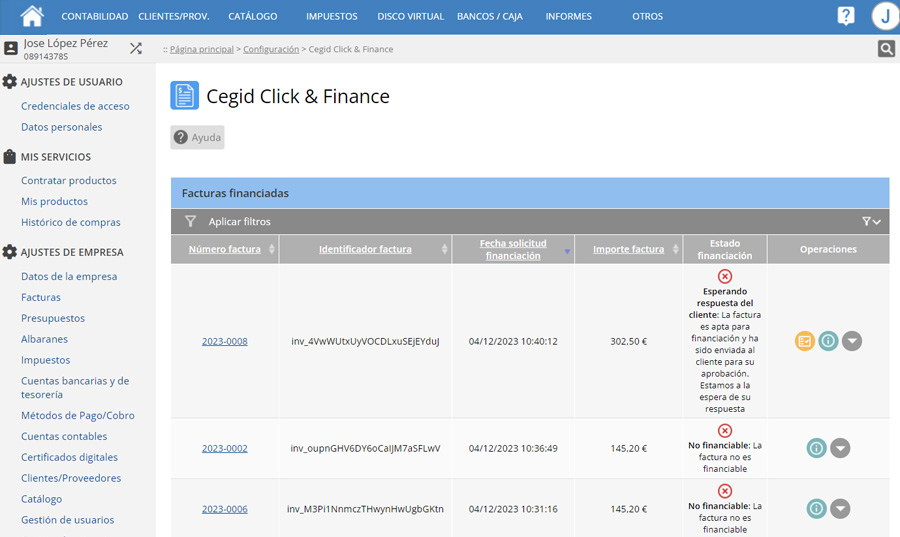Open Histórico de compras in sidebar
This screenshot has width=900, height=537.
(x=71, y=222)
